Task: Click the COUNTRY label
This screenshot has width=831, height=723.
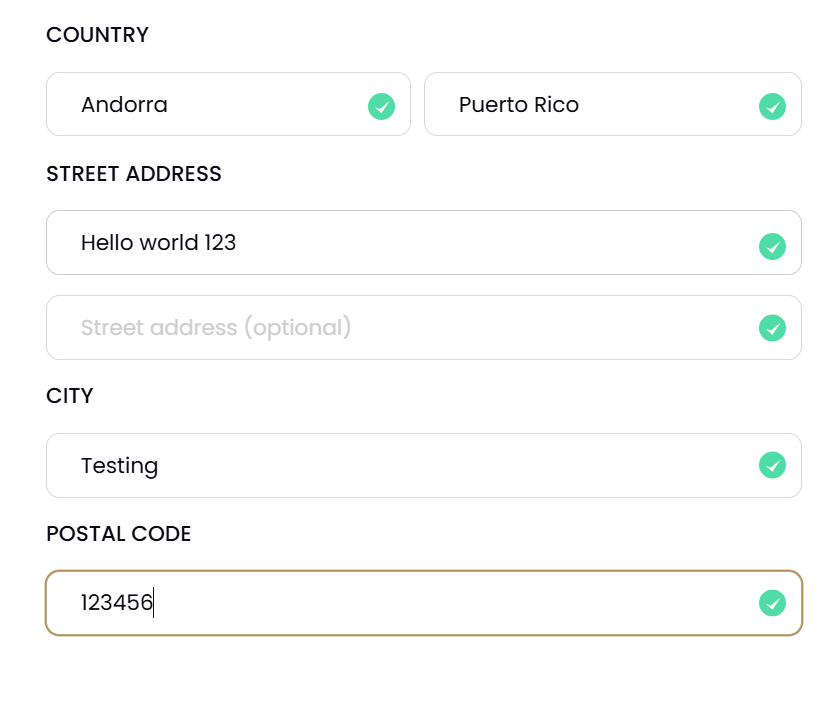Action: point(98,35)
